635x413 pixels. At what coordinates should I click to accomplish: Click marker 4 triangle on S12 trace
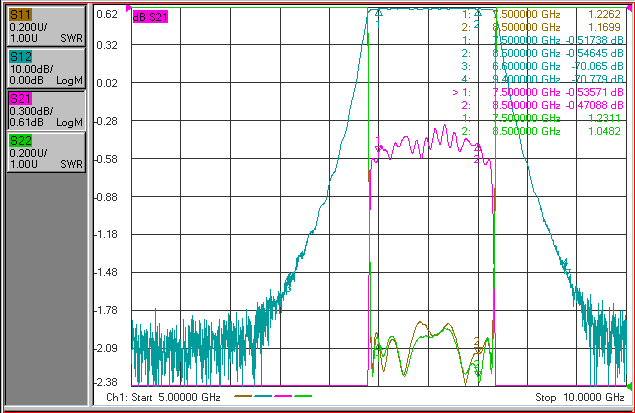pos(567,271)
